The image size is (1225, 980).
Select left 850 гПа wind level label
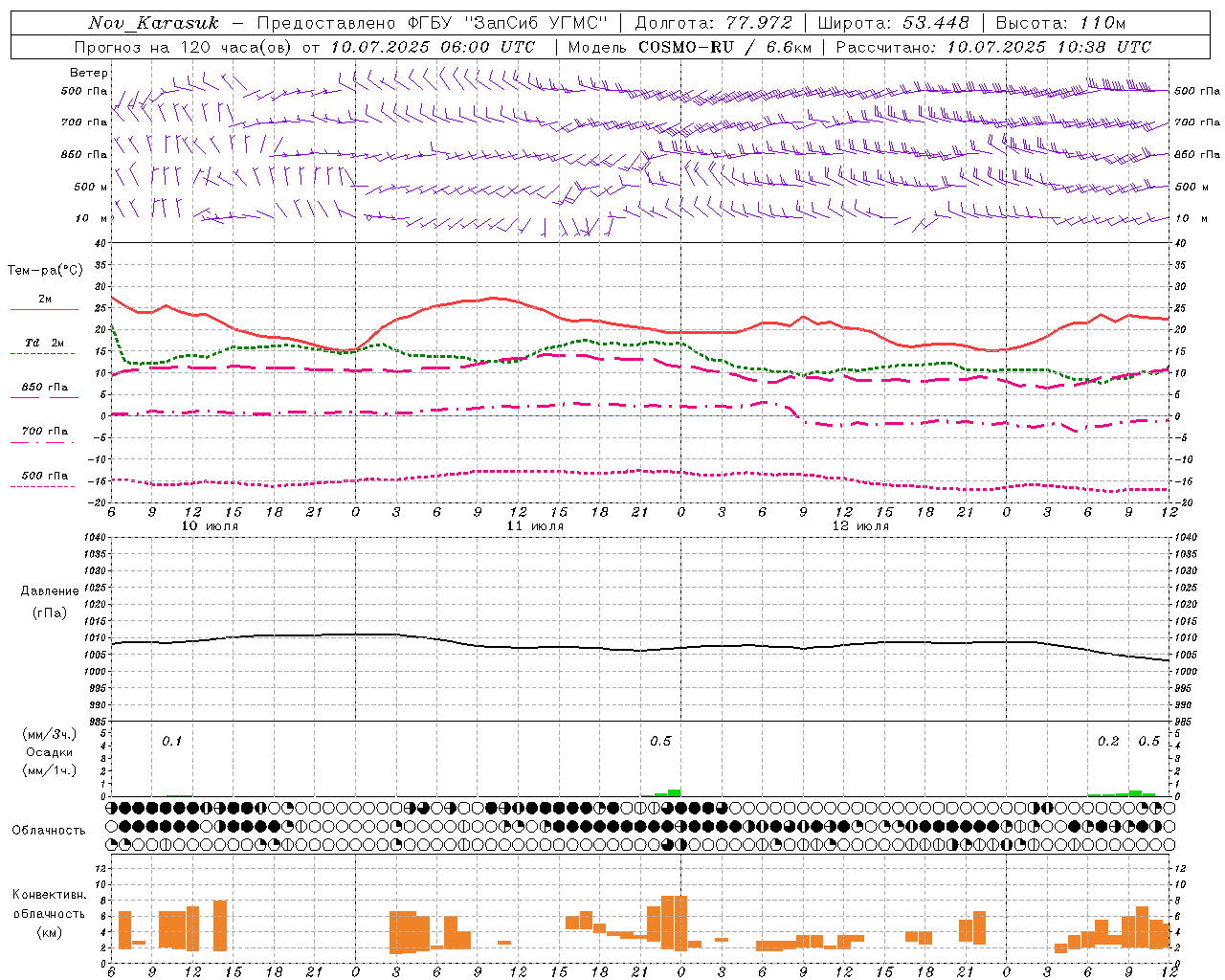[84, 154]
